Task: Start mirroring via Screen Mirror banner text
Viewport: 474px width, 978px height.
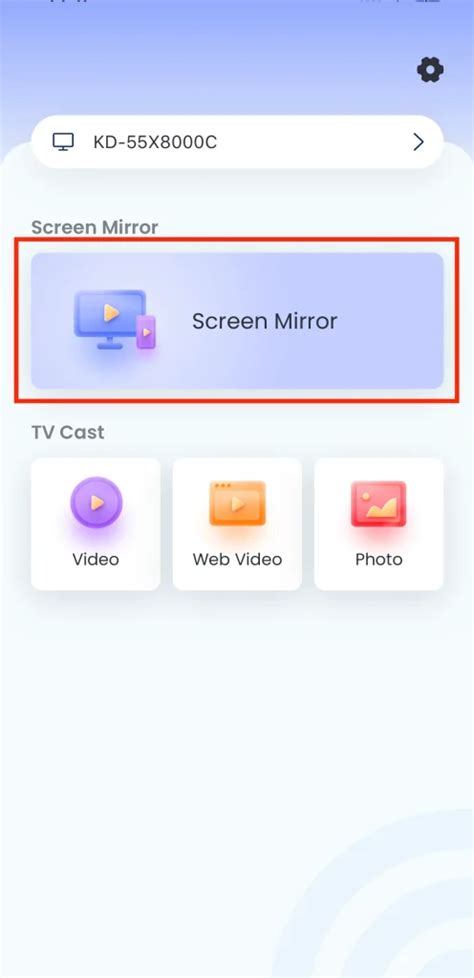Action: [264, 321]
